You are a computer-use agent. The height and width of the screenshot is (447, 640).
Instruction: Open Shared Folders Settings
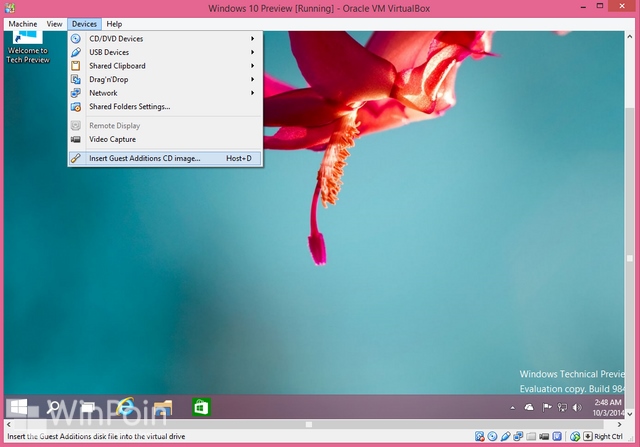165,107
